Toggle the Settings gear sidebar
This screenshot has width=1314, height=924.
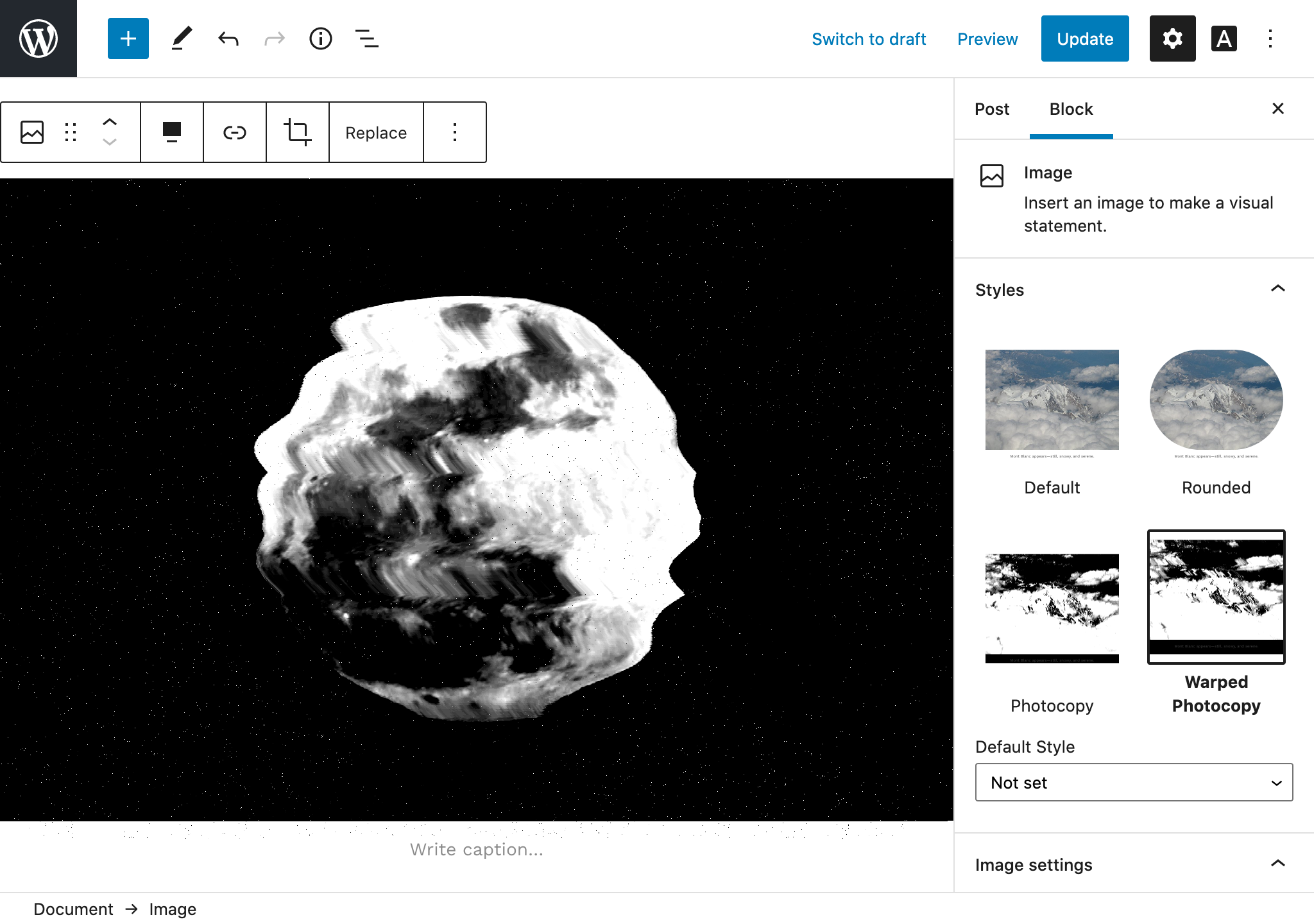[1172, 38]
